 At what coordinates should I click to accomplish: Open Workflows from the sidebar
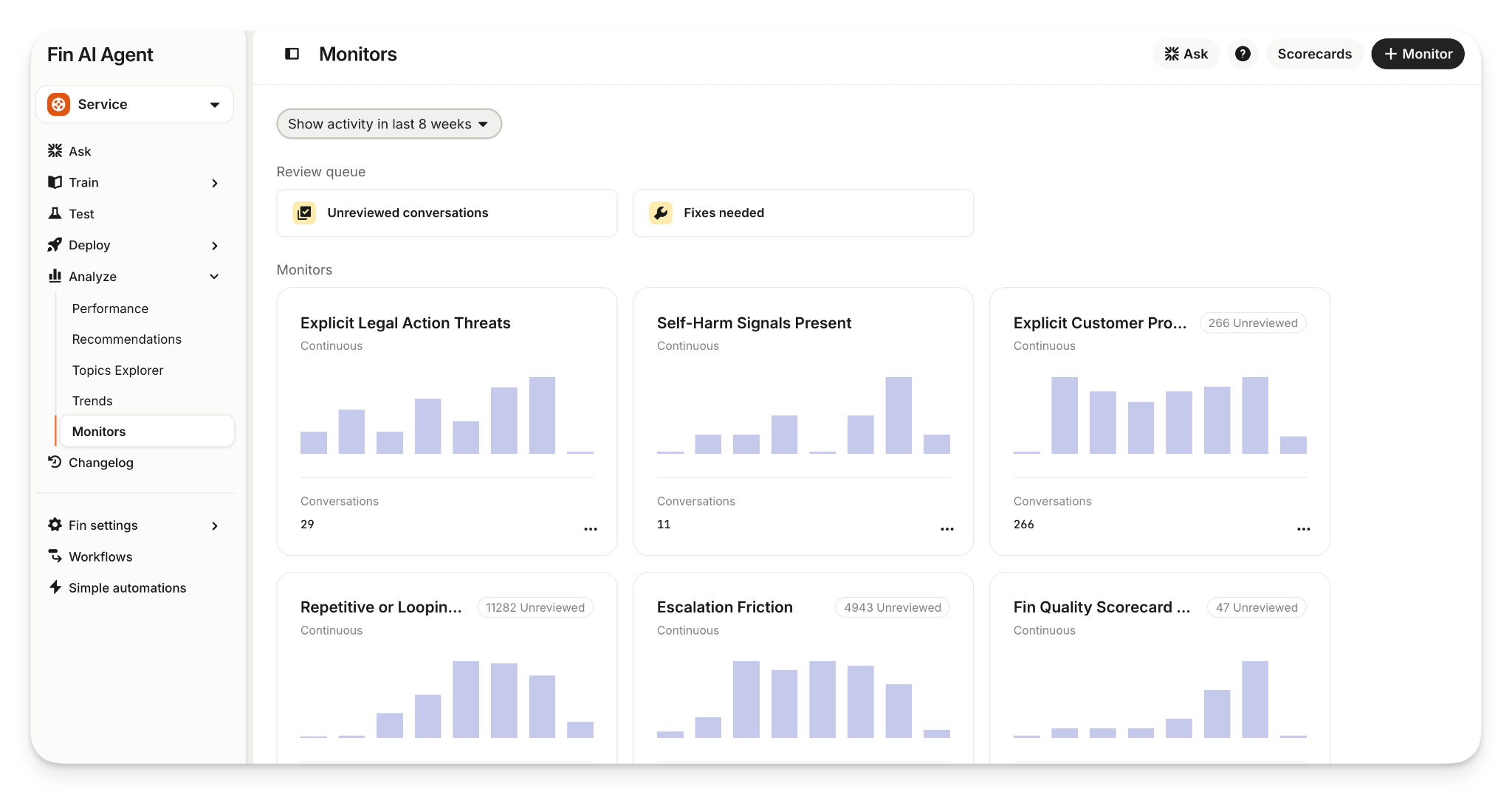pos(100,556)
